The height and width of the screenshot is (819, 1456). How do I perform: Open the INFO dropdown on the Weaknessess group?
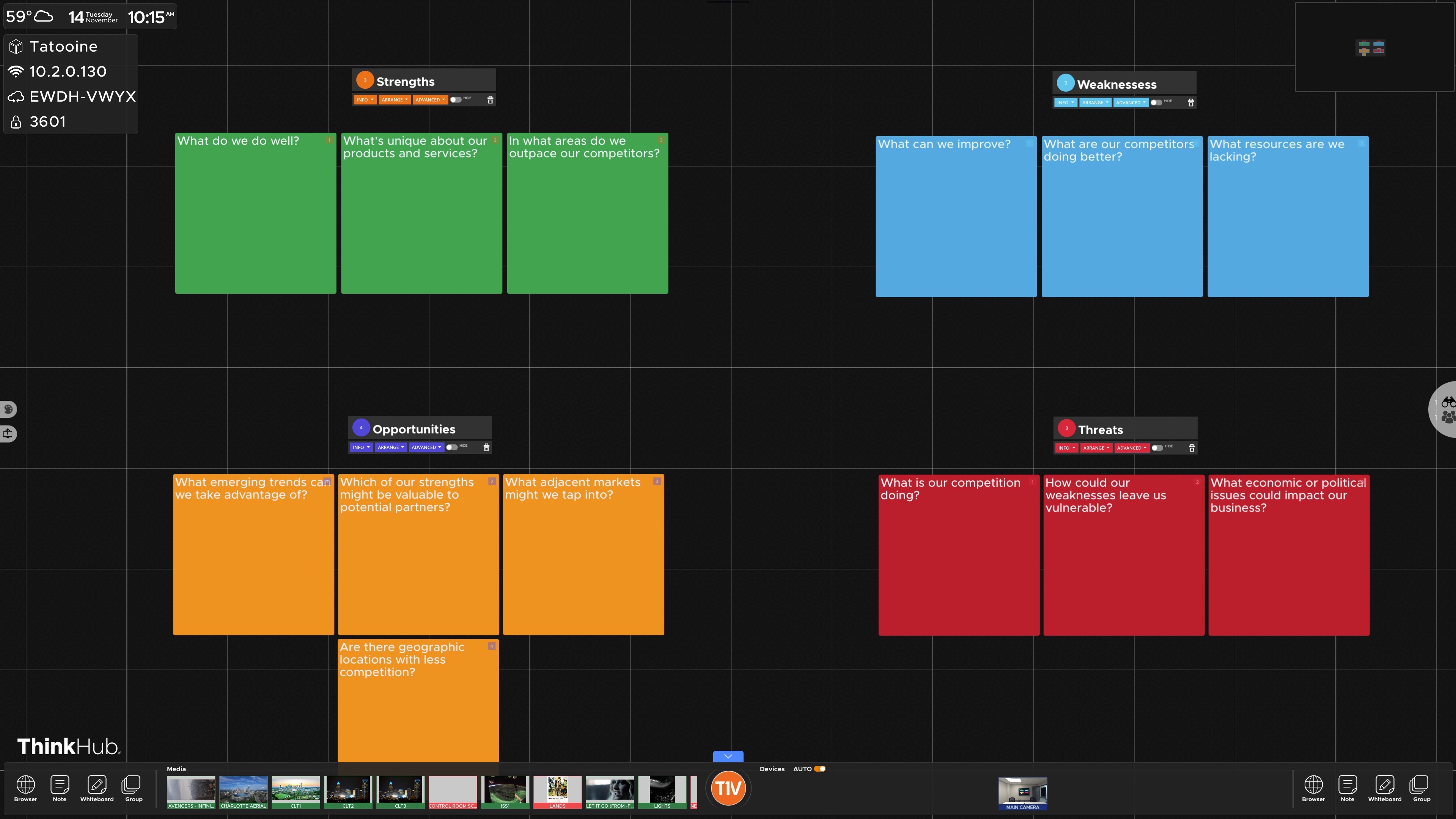coord(1065,102)
